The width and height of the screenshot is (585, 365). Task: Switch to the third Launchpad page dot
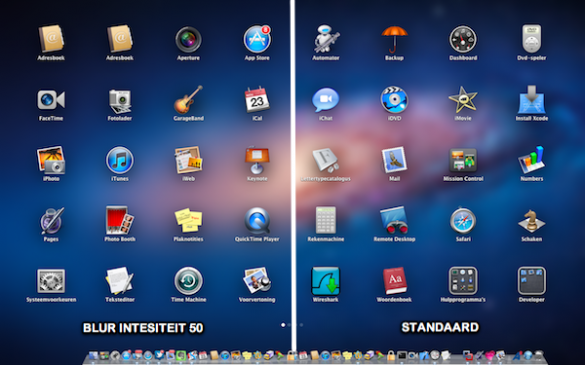click(x=301, y=325)
